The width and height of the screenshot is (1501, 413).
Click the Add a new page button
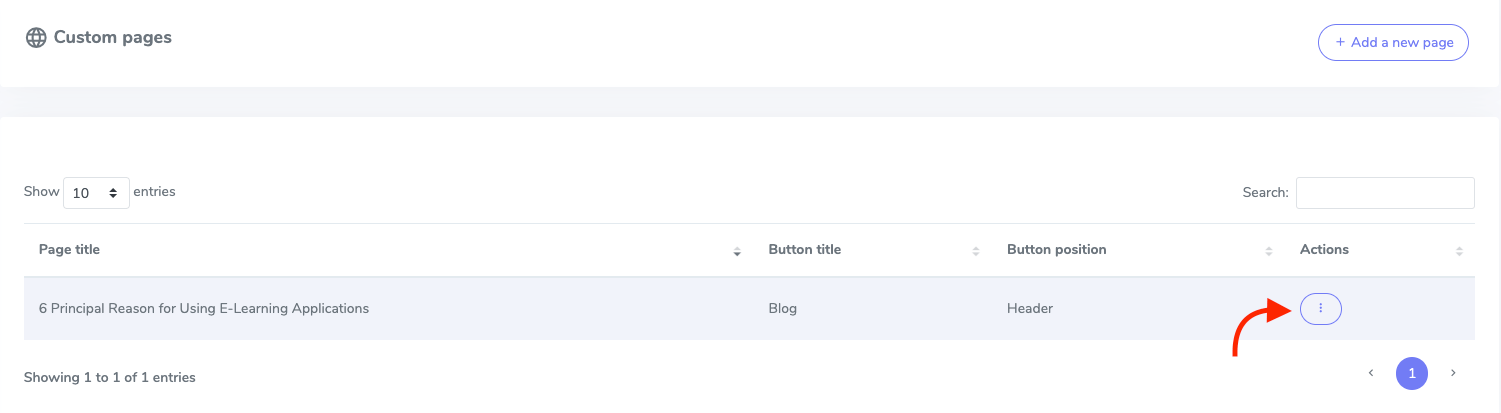pyautogui.click(x=1393, y=43)
